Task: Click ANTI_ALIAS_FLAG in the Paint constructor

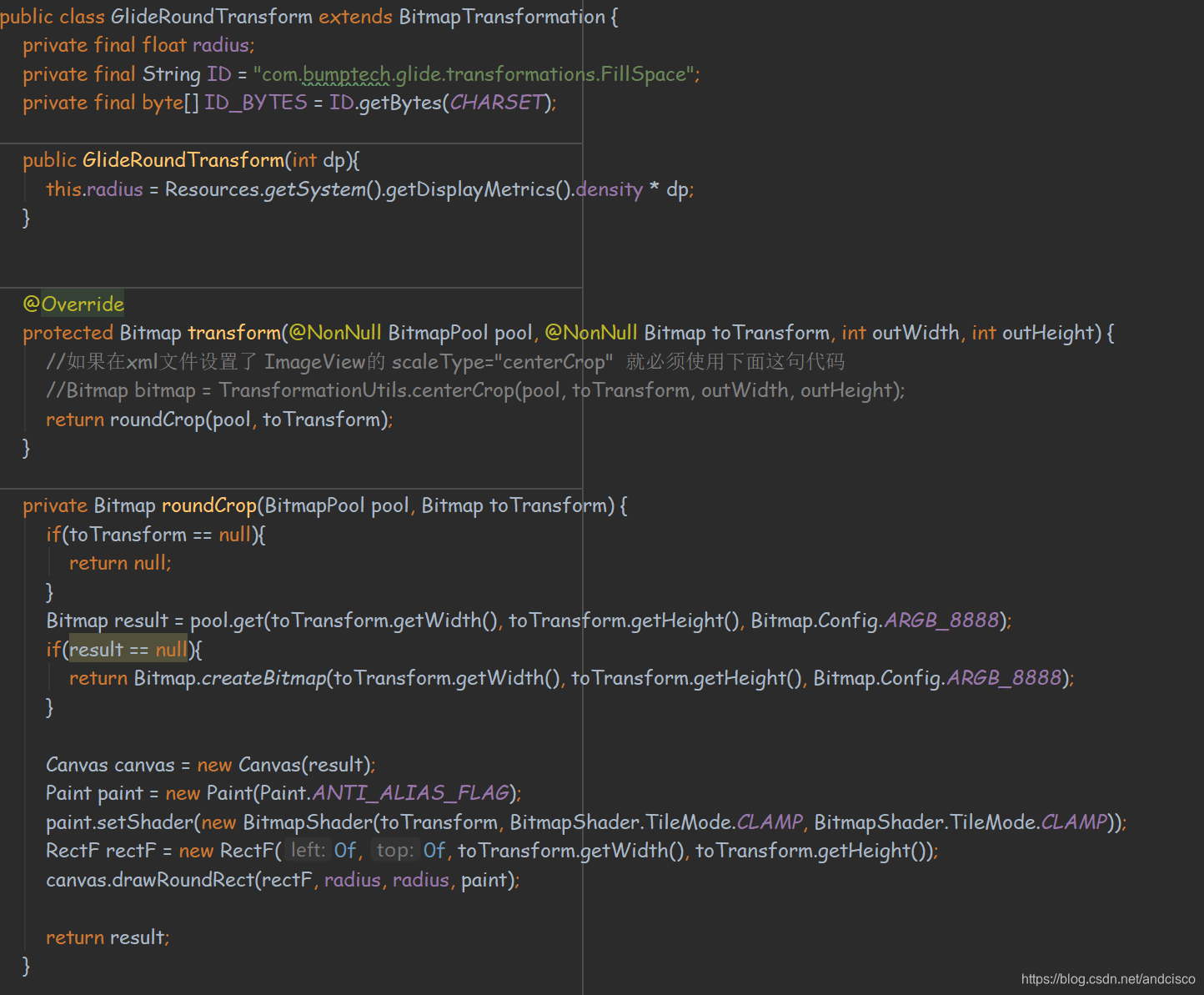Action: coord(411,793)
